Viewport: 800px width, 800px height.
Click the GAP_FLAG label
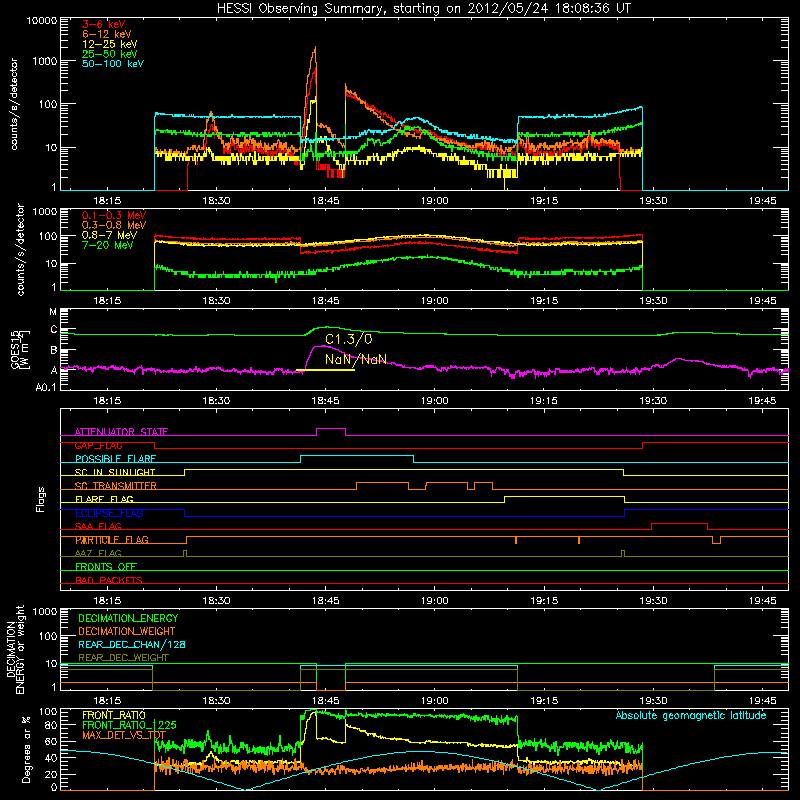click(98, 445)
